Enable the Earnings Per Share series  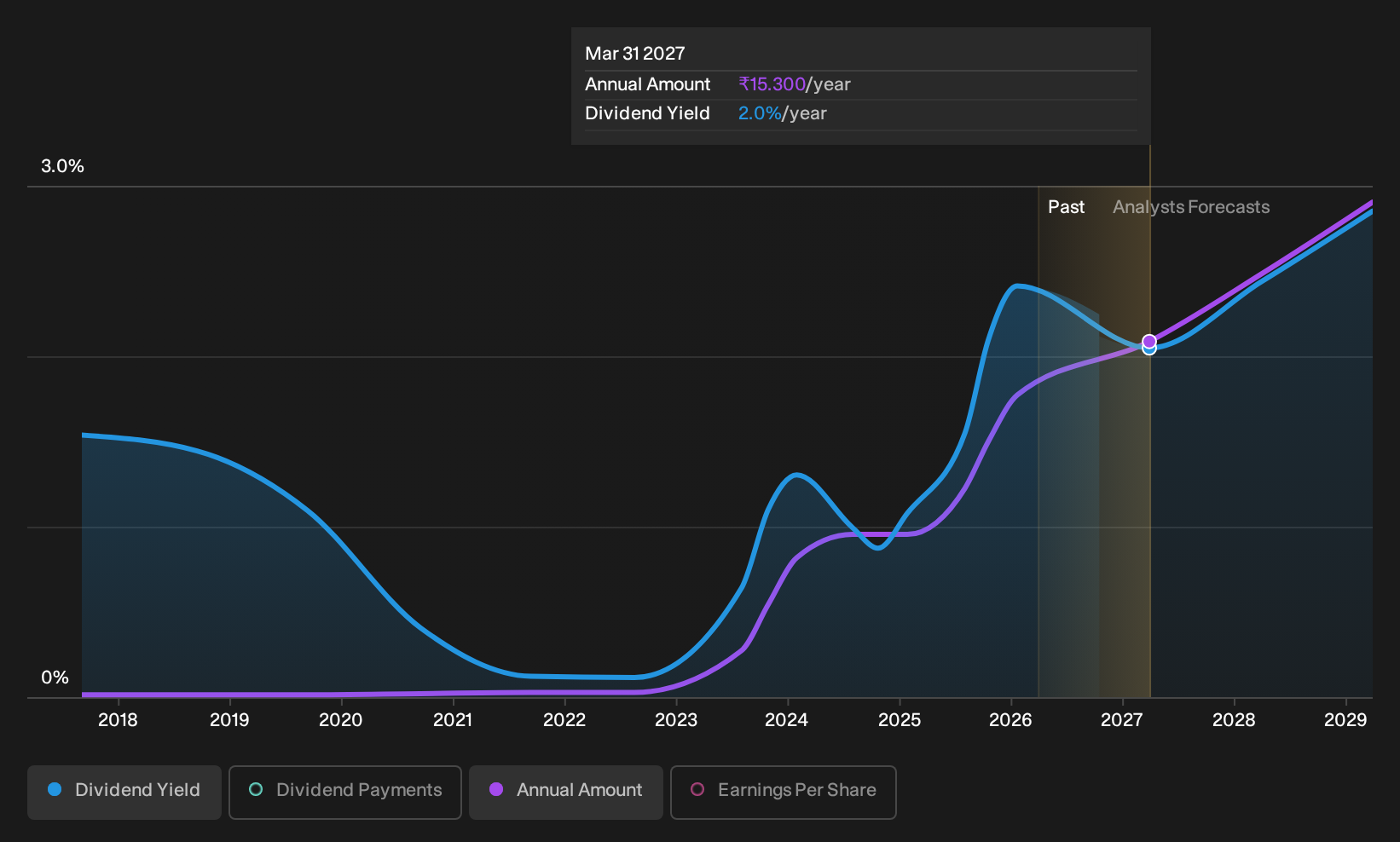tap(784, 792)
